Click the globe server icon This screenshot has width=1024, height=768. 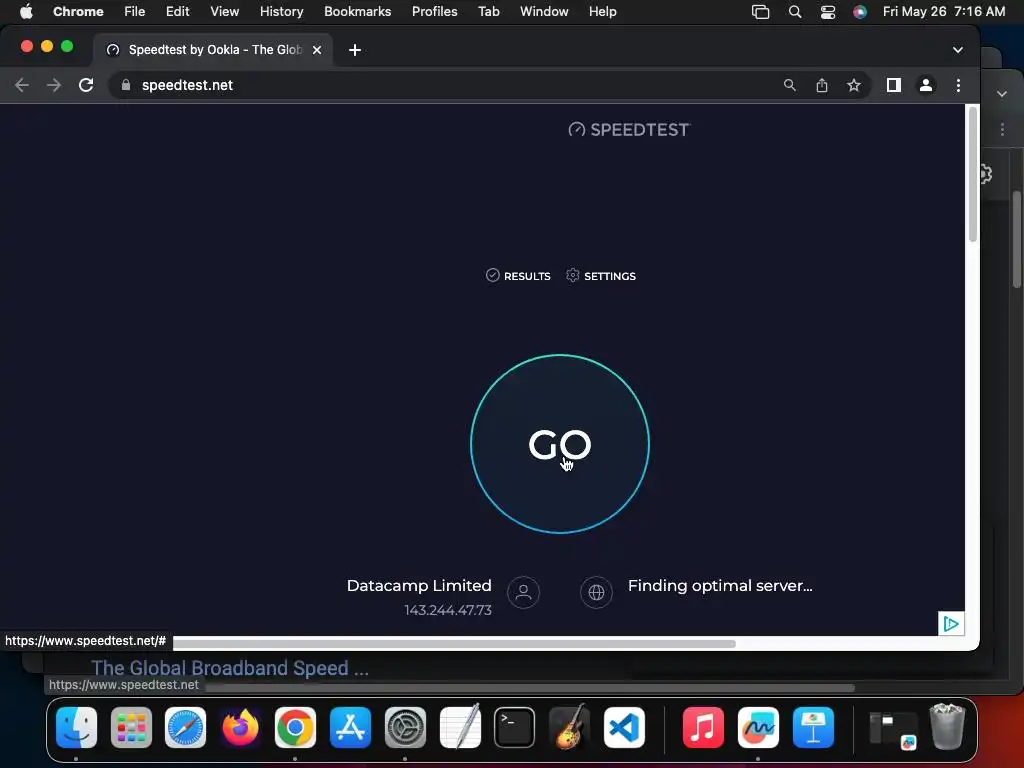point(596,592)
